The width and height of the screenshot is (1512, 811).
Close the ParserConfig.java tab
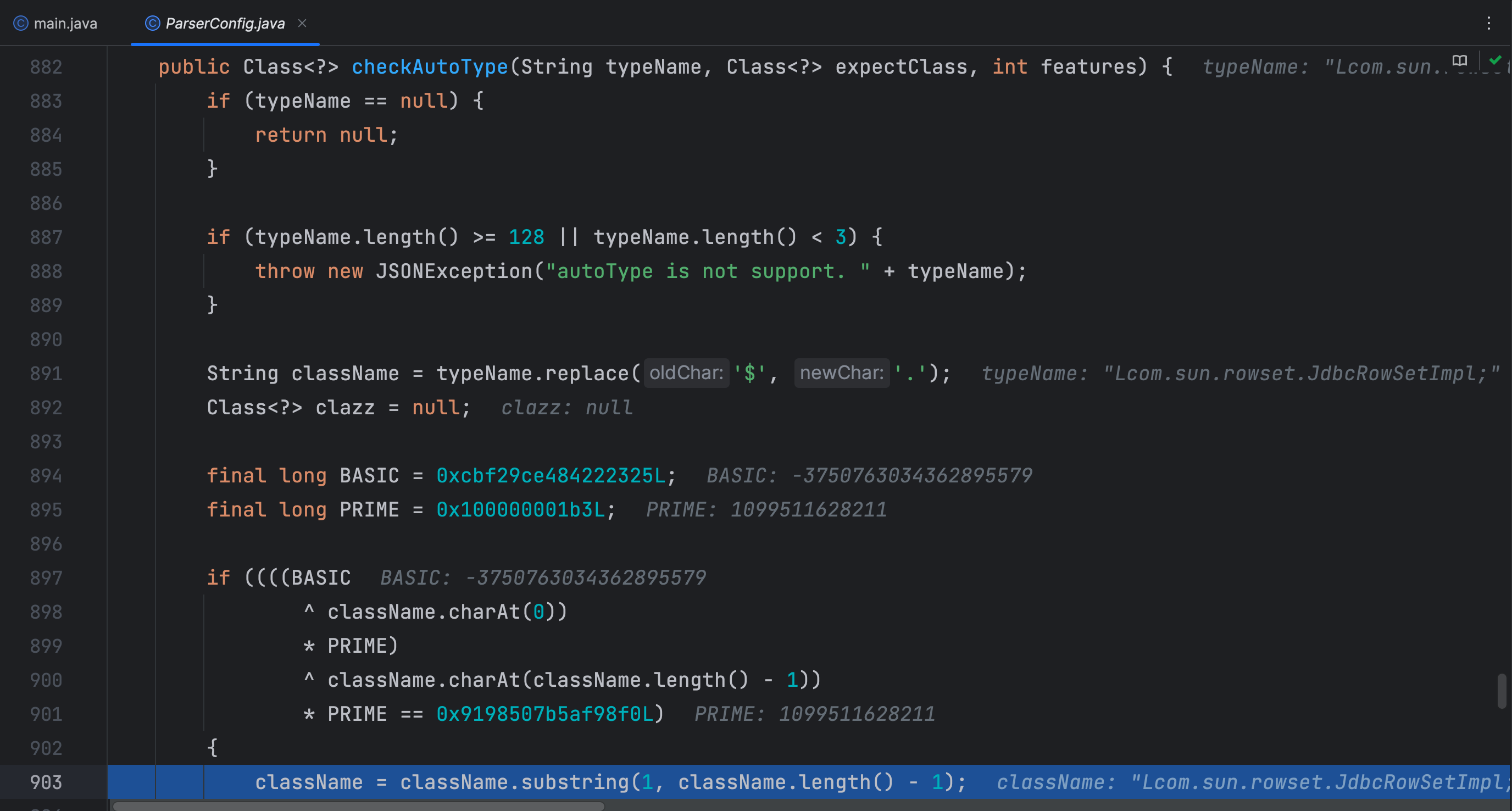[302, 24]
